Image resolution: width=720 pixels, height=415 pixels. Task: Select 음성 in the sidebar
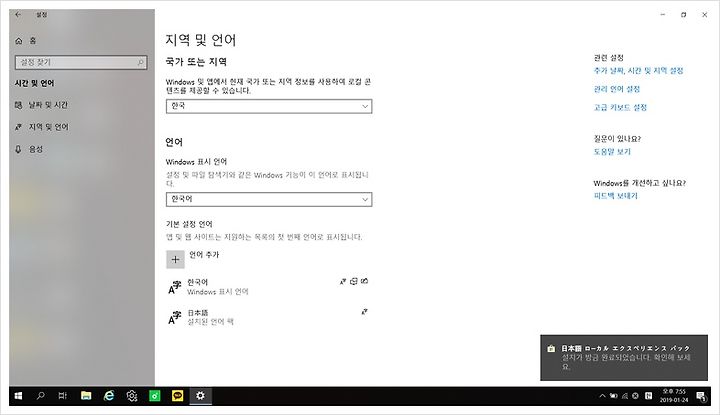tap(29, 149)
